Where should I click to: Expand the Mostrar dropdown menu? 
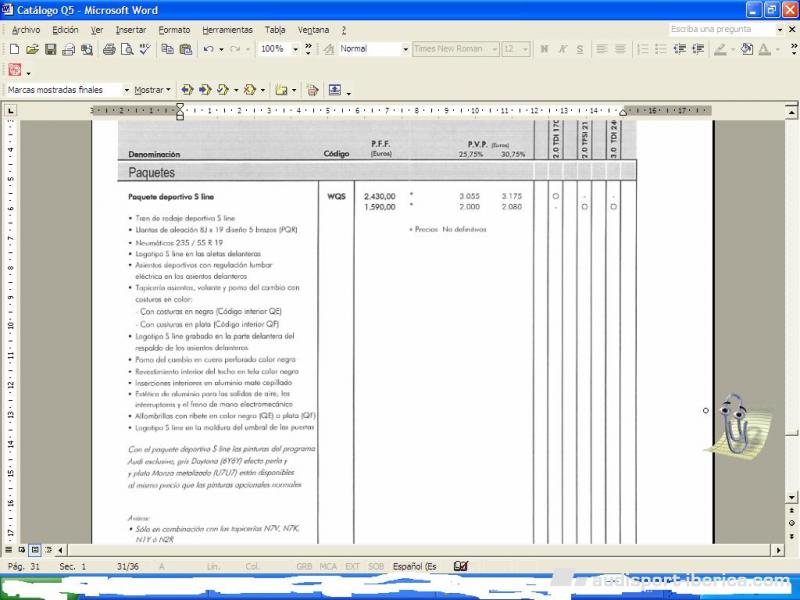coord(152,90)
